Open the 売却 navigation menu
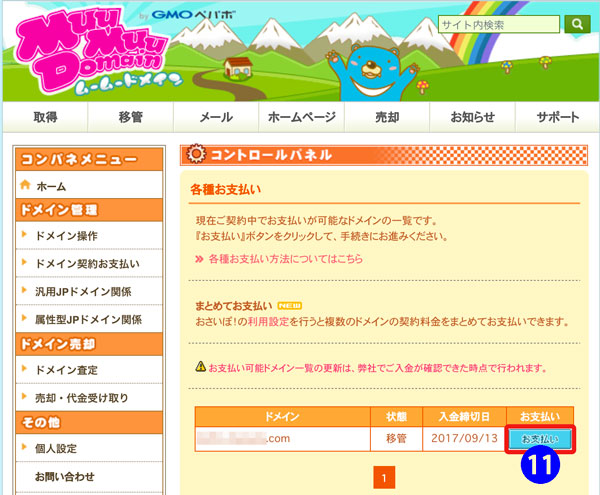Image resolution: width=600 pixels, height=495 pixels. [387, 117]
